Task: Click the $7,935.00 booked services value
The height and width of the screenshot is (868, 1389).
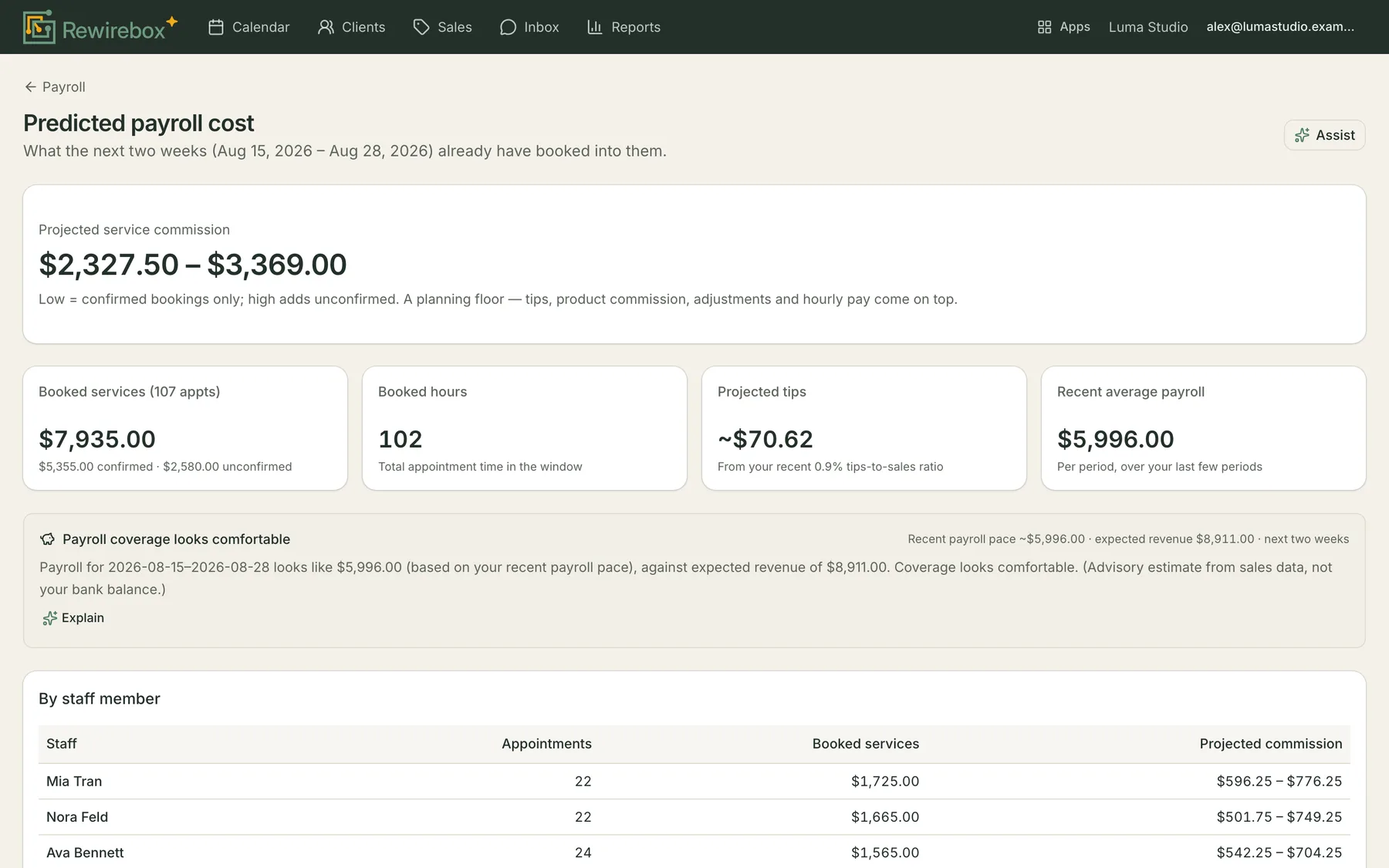Action: point(97,439)
